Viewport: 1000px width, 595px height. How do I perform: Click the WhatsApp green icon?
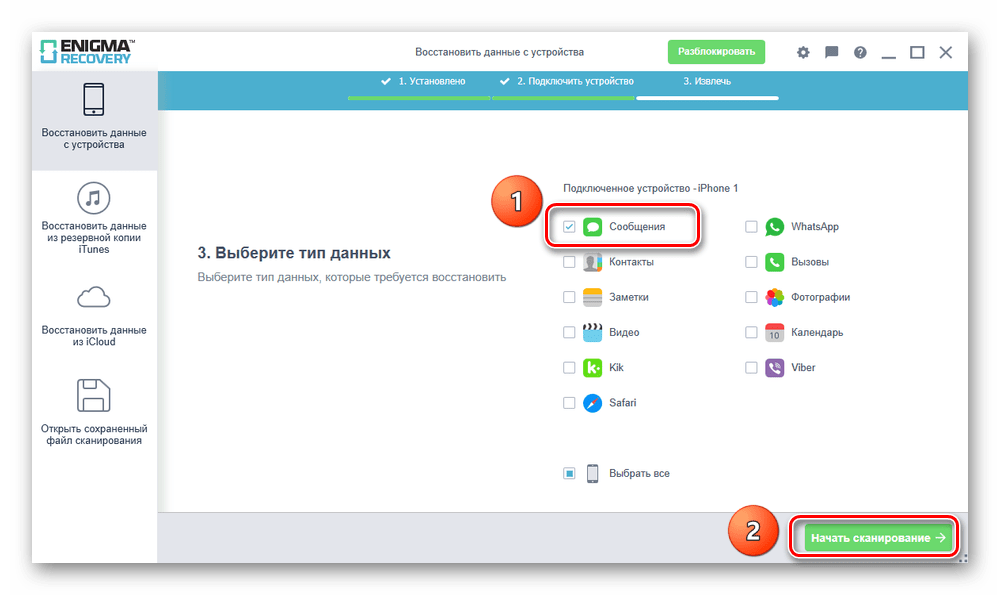coord(774,227)
